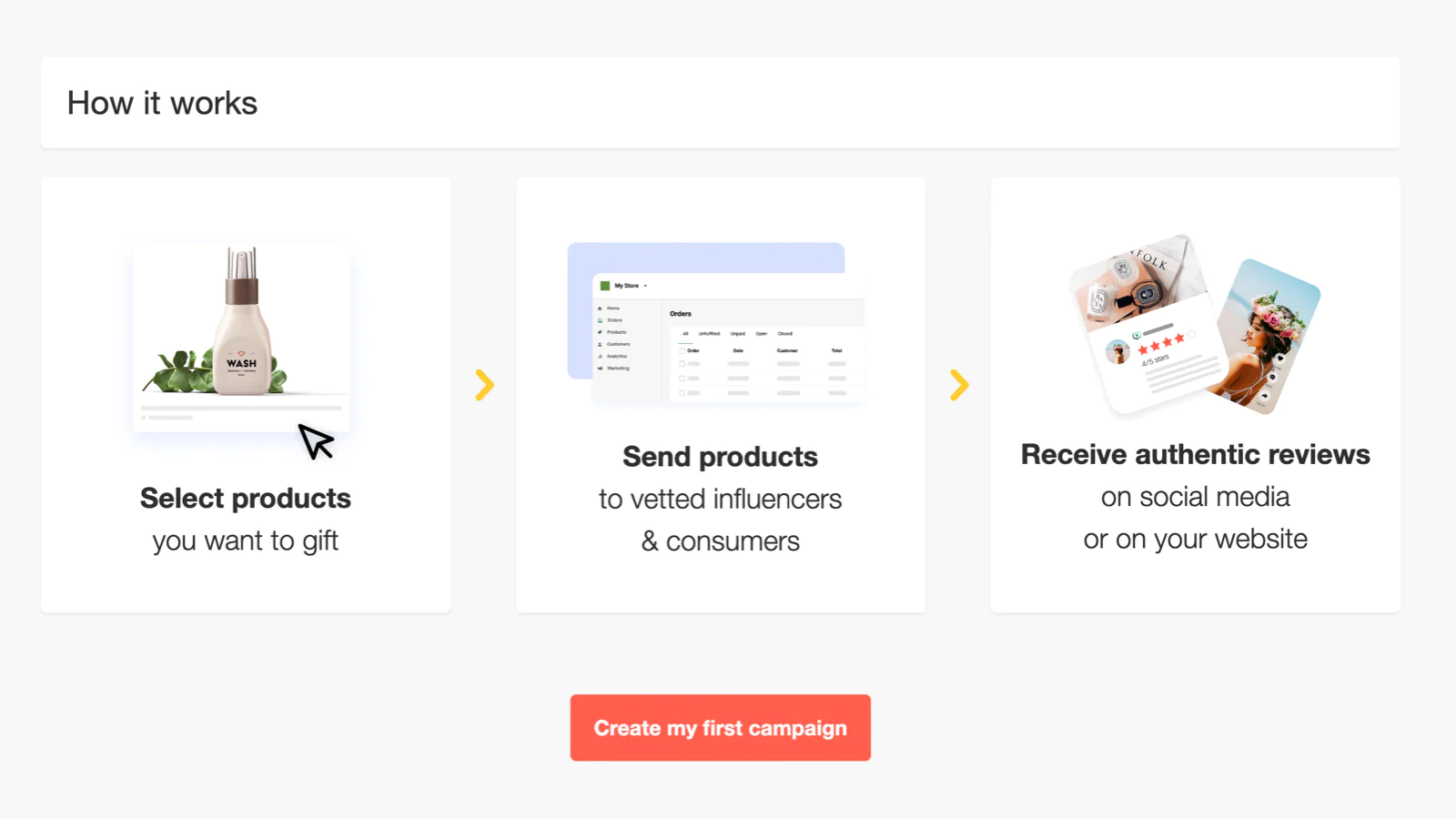The image size is (1456, 819).
Task: Click the Select products title
Action: coord(246,498)
